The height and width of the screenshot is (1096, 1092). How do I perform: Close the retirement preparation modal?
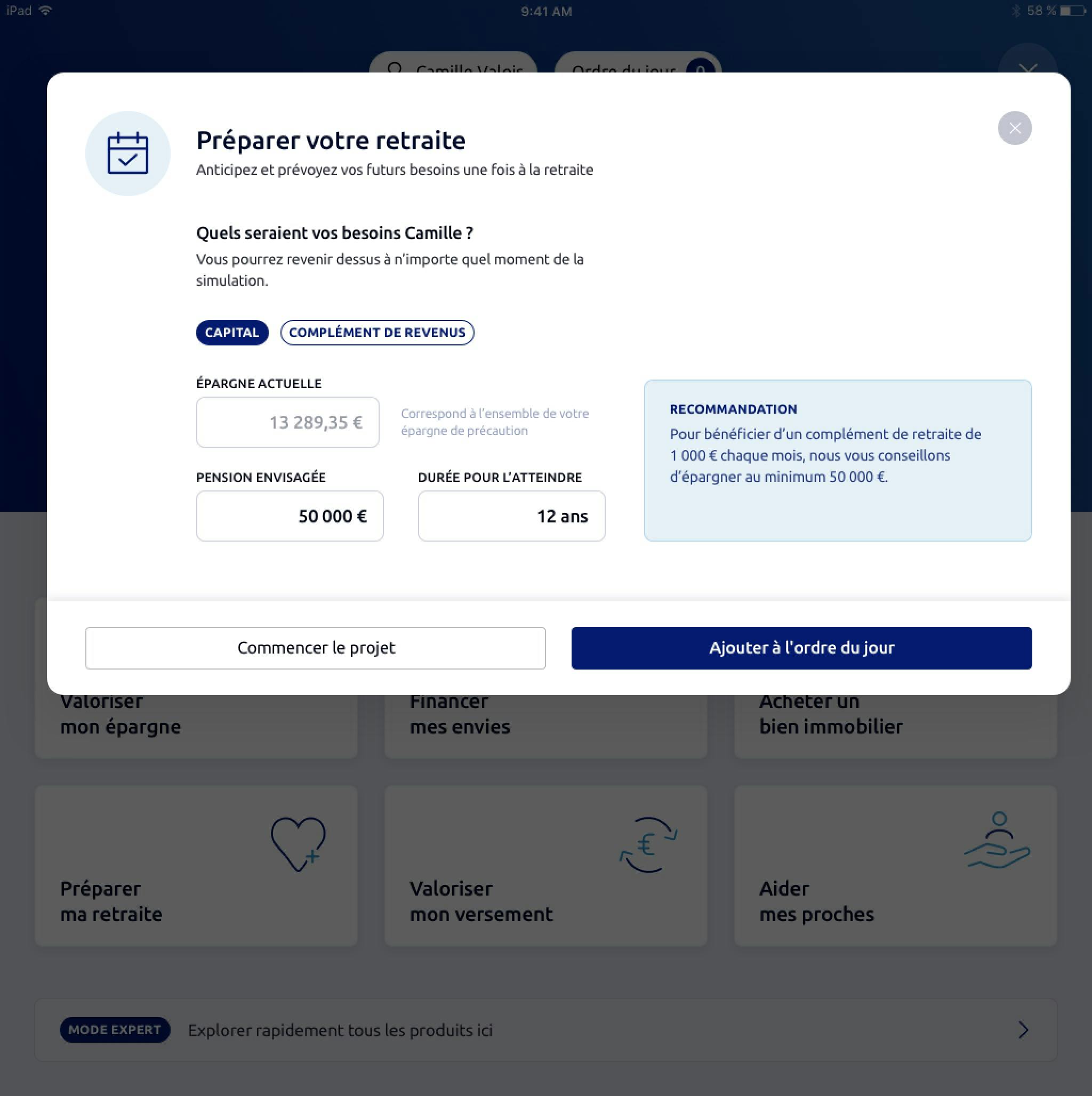[1015, 127]
